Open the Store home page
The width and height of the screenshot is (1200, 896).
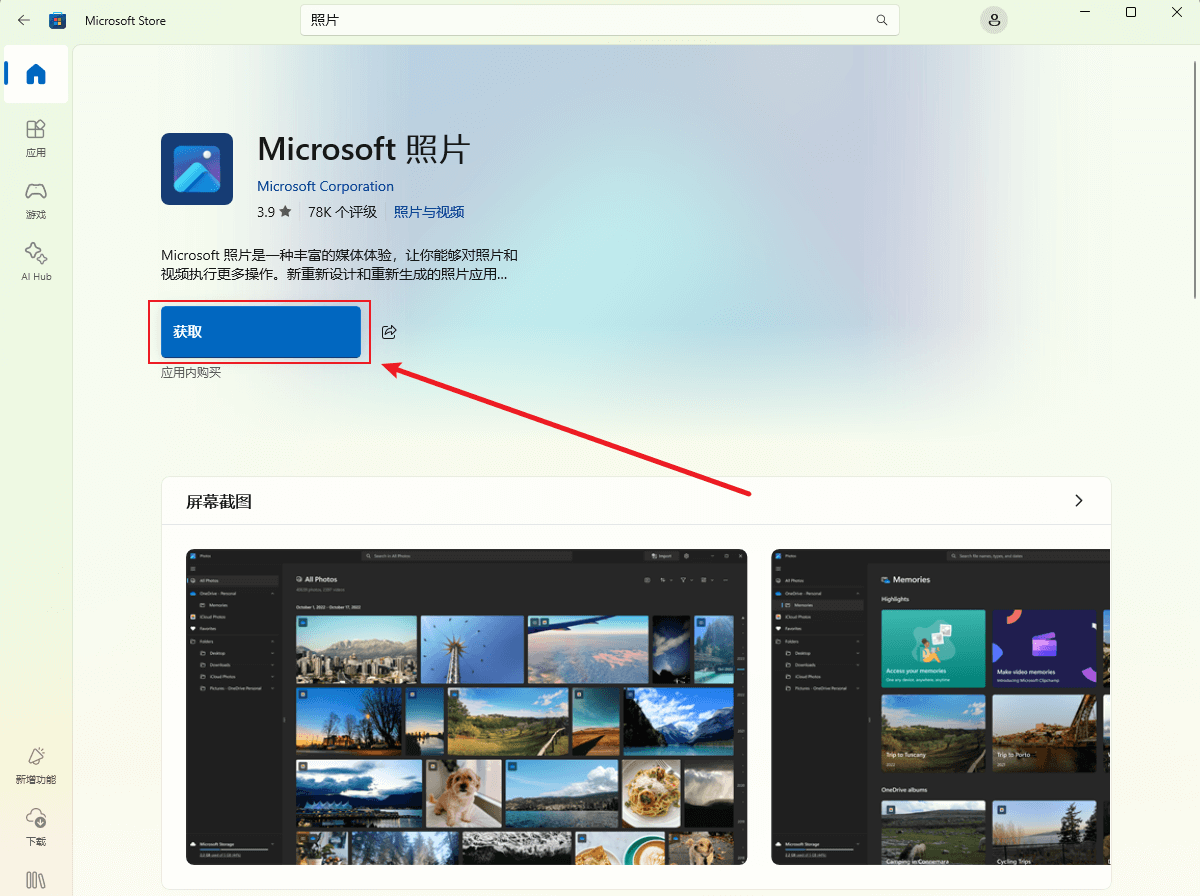point(36,74)
